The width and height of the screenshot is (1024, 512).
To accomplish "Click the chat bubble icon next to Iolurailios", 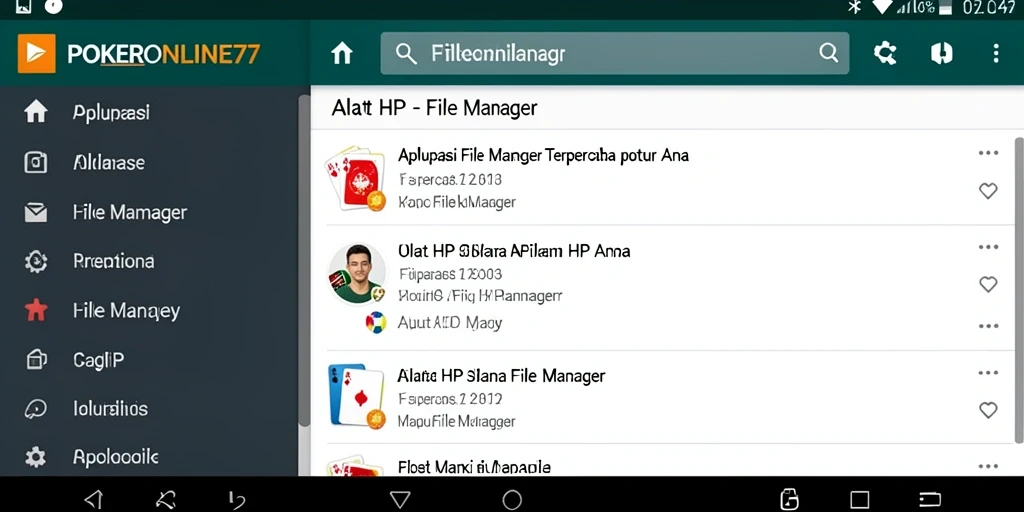I will 35,409.
